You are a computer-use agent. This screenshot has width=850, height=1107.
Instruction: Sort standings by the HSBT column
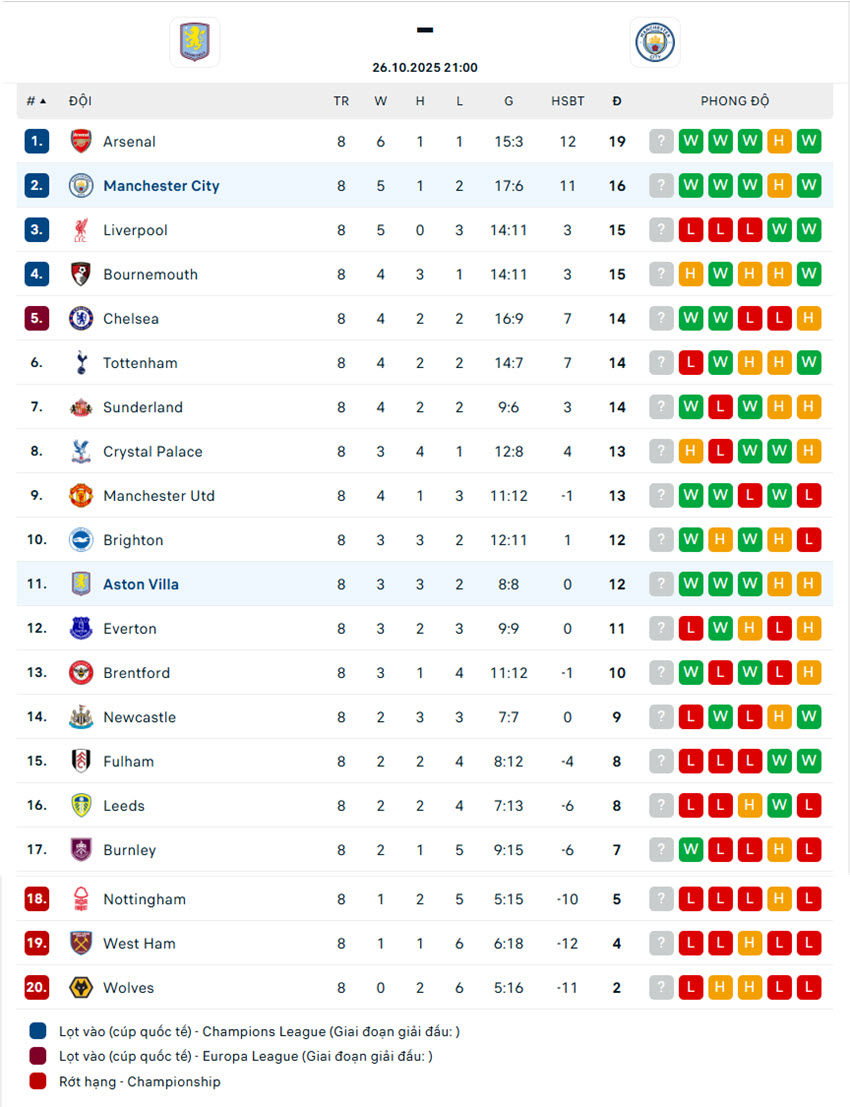[568, 101]
